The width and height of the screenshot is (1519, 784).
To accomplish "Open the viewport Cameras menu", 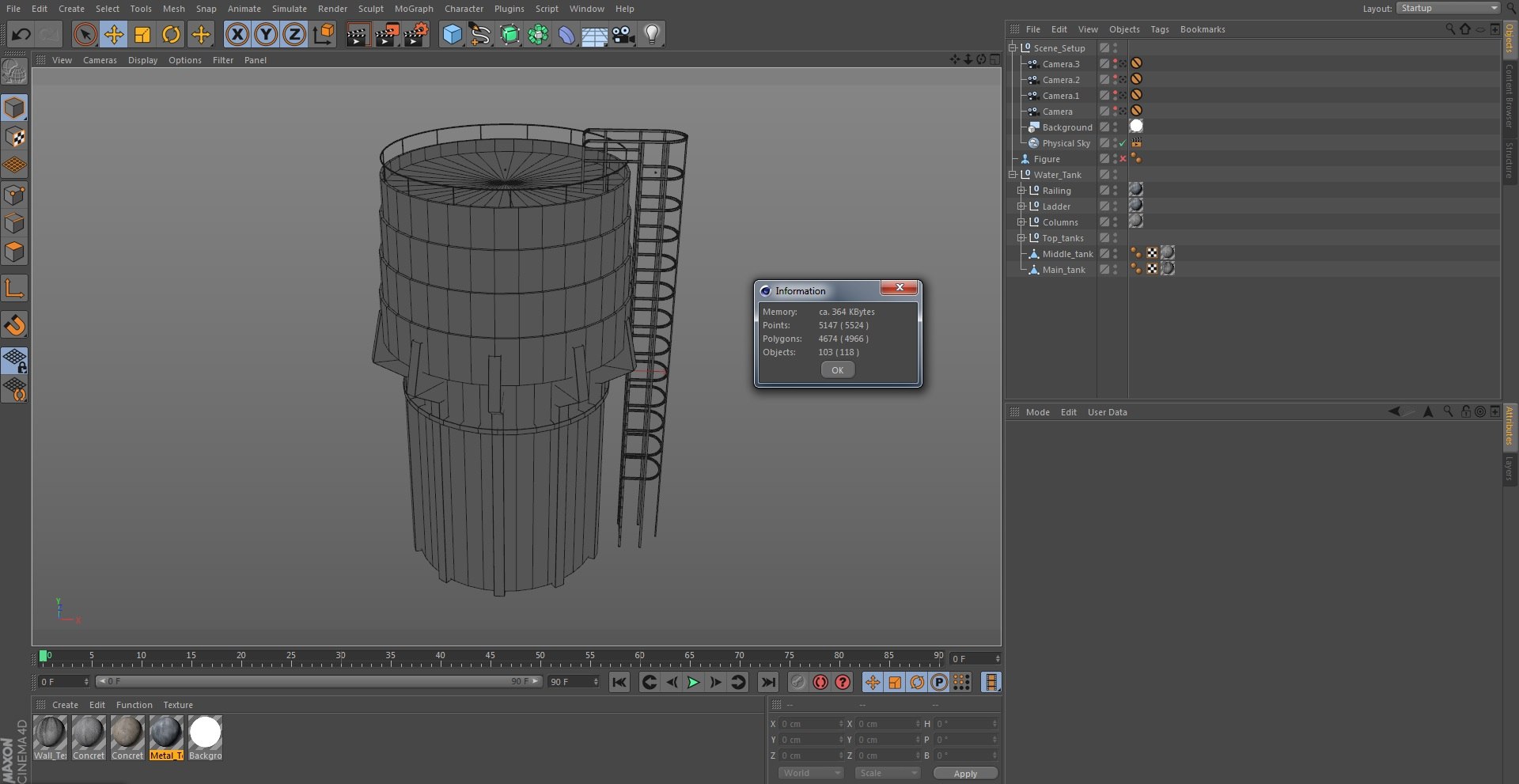I will [x=100, y=60].
